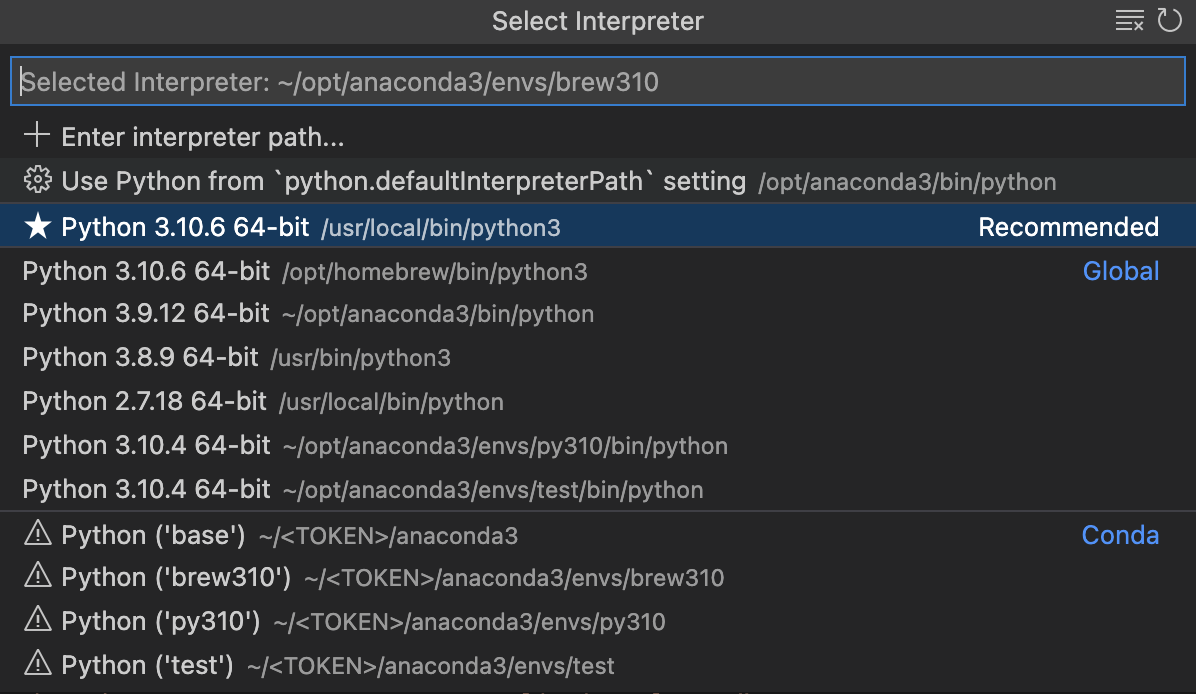Use Python from python.defaultInterpreterPath setting
The width and height of the screenshot is (1196, 694).
click(400, 181)
